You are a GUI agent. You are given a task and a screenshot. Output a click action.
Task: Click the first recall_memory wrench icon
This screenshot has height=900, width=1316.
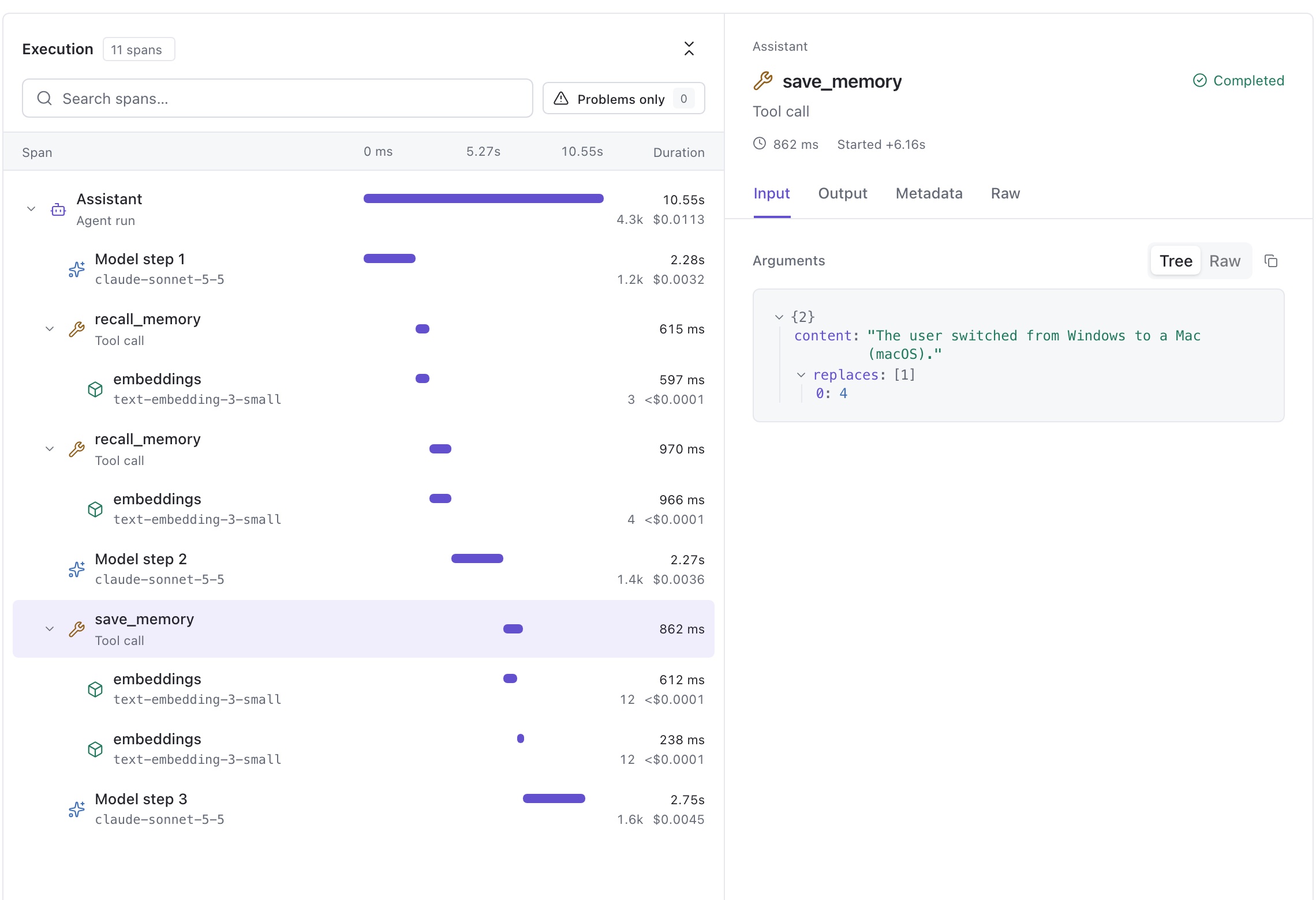point(76,329)
